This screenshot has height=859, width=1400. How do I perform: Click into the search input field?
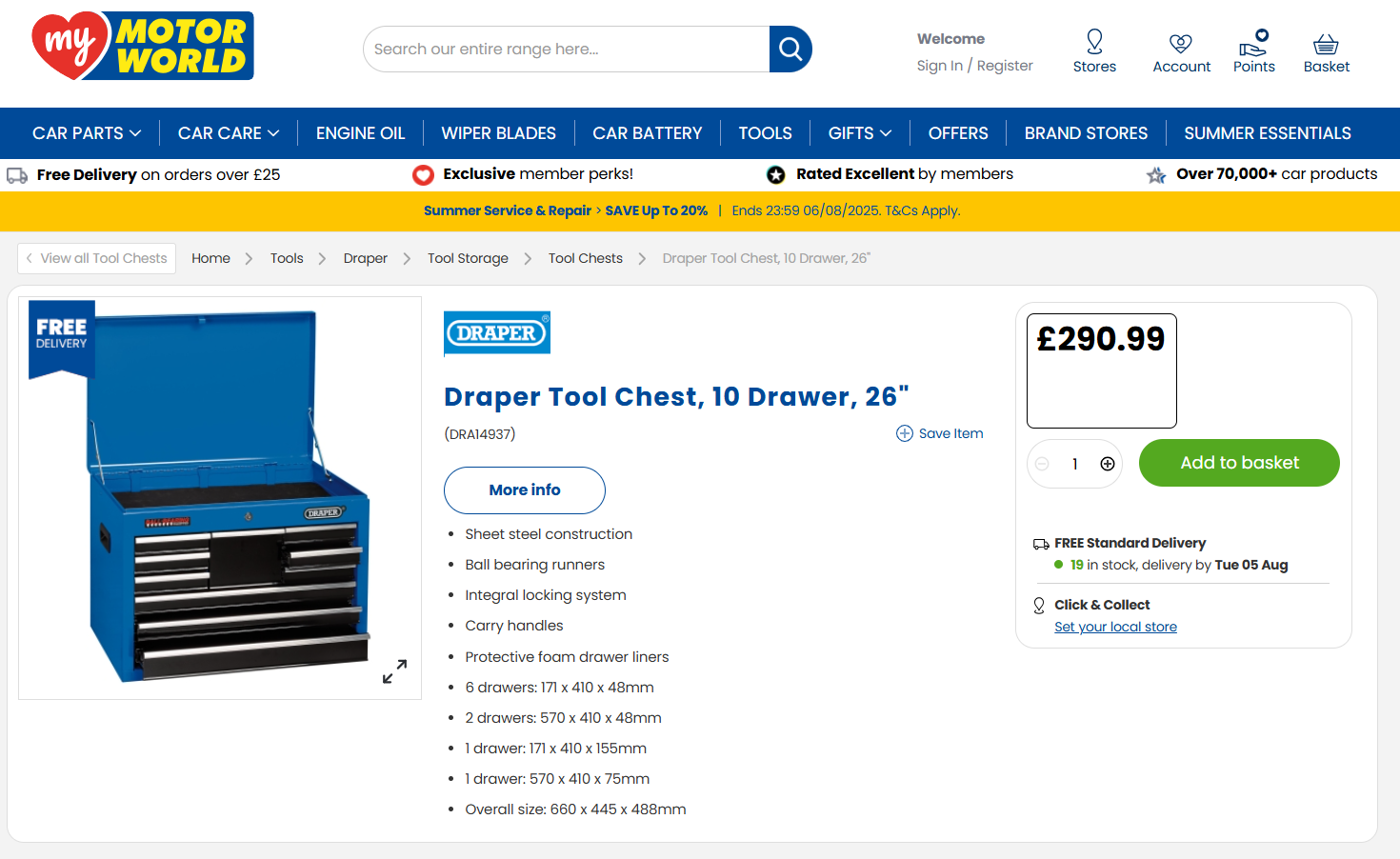(567, 50)
